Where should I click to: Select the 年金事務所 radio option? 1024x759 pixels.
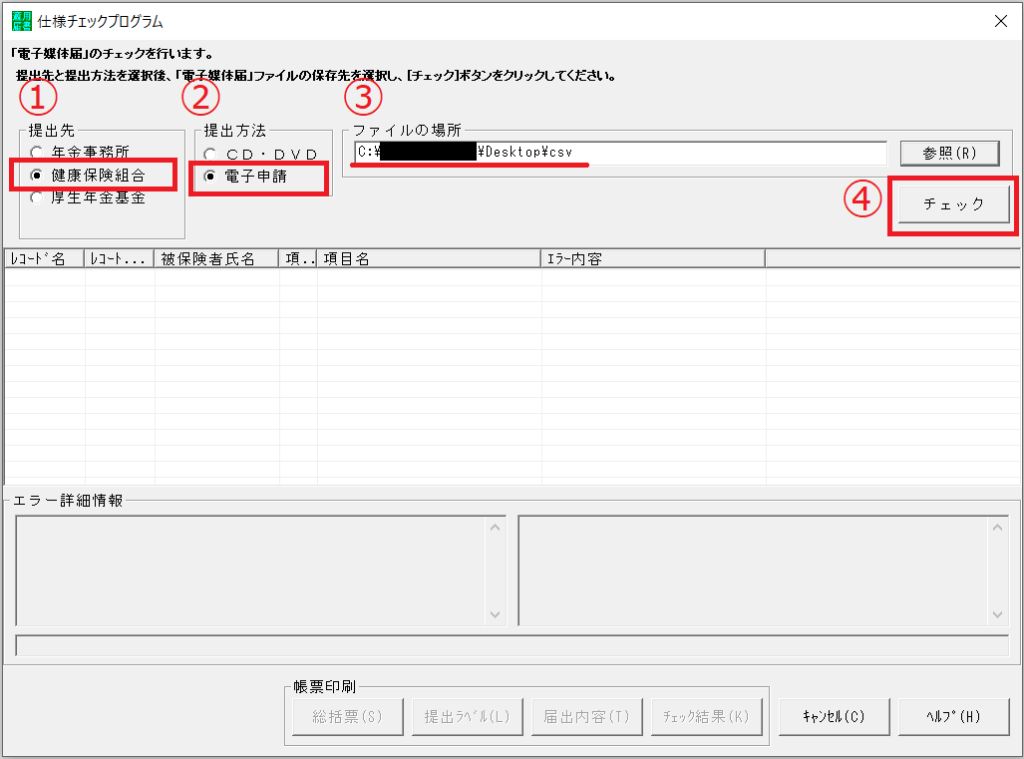(37, 153)
